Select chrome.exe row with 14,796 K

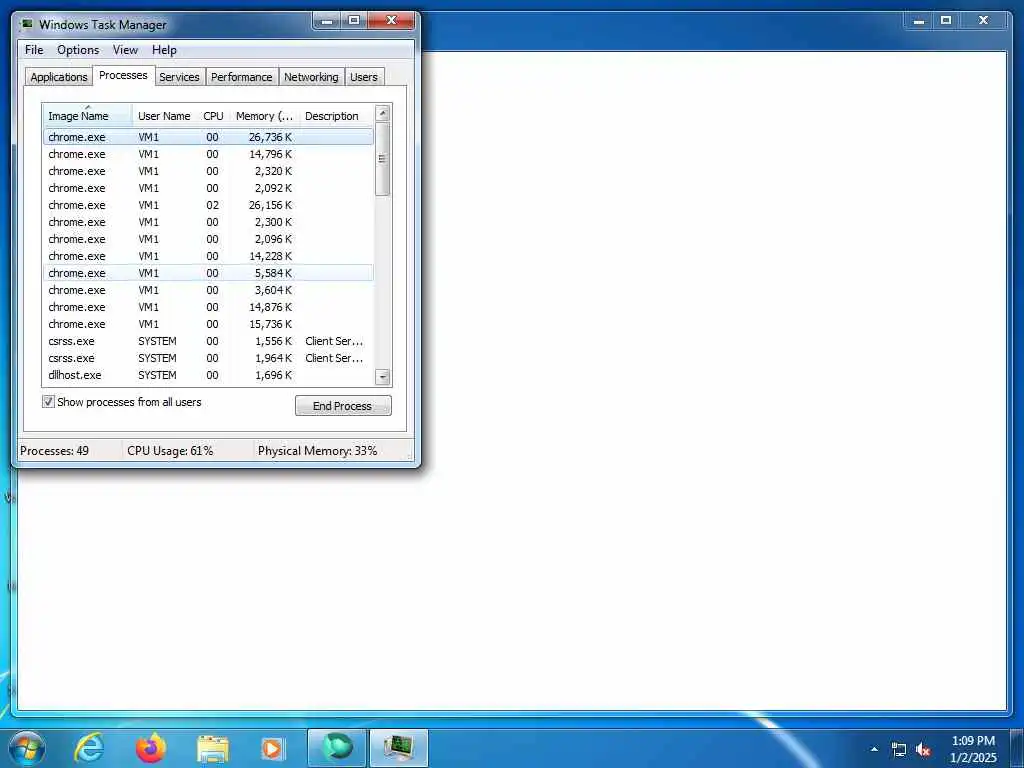(x=208, y=154)
